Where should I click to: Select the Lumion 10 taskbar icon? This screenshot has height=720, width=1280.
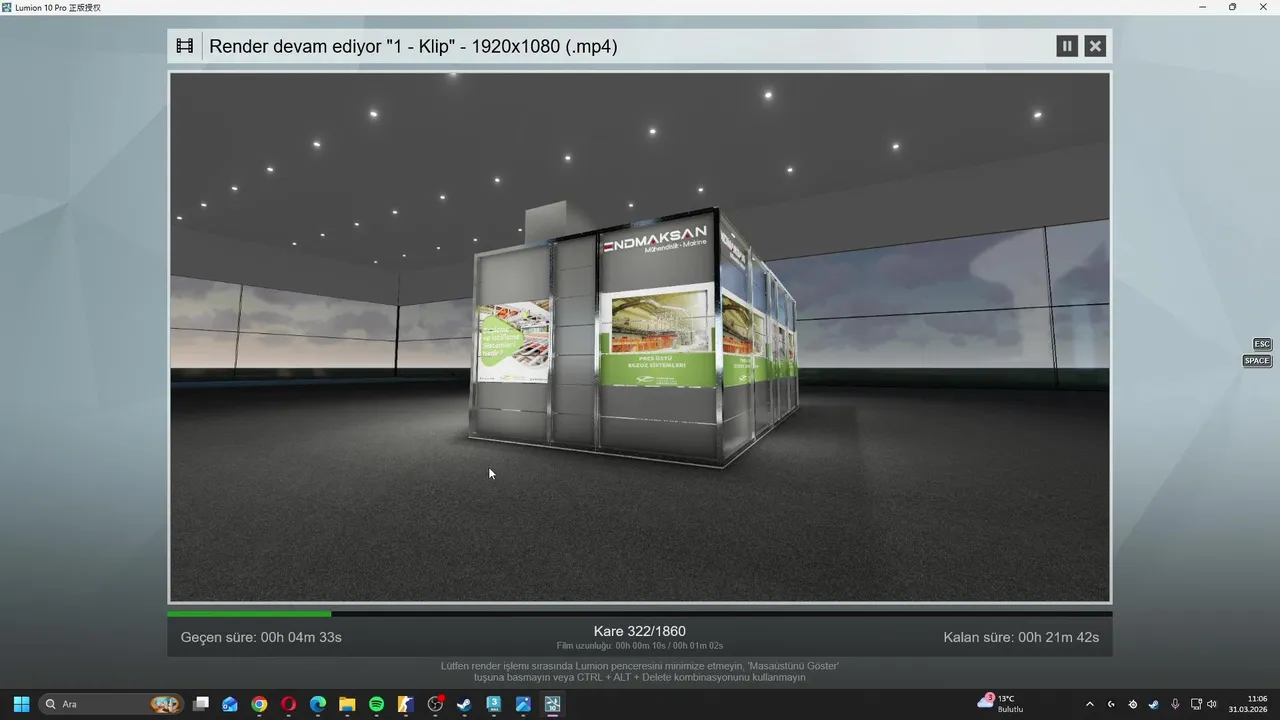point(552,704)
